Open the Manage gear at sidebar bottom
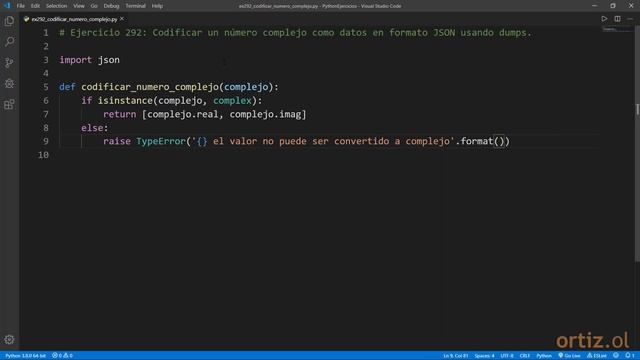This screenshot has width=640, height=360. click(x=9, y=340)
